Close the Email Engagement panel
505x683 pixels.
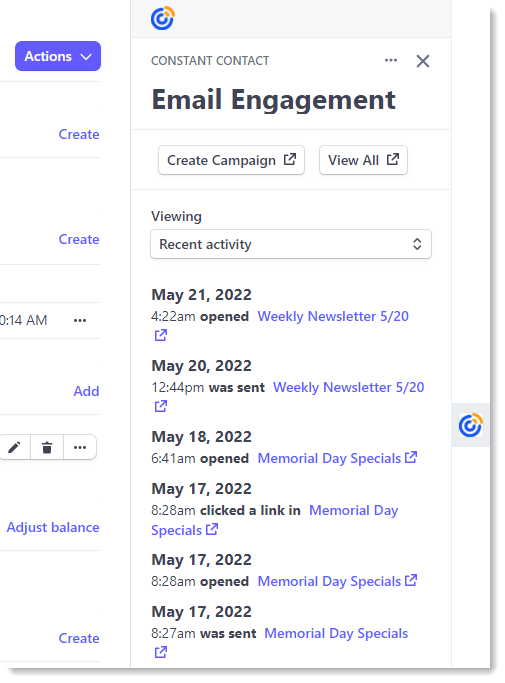coord(423,61)
